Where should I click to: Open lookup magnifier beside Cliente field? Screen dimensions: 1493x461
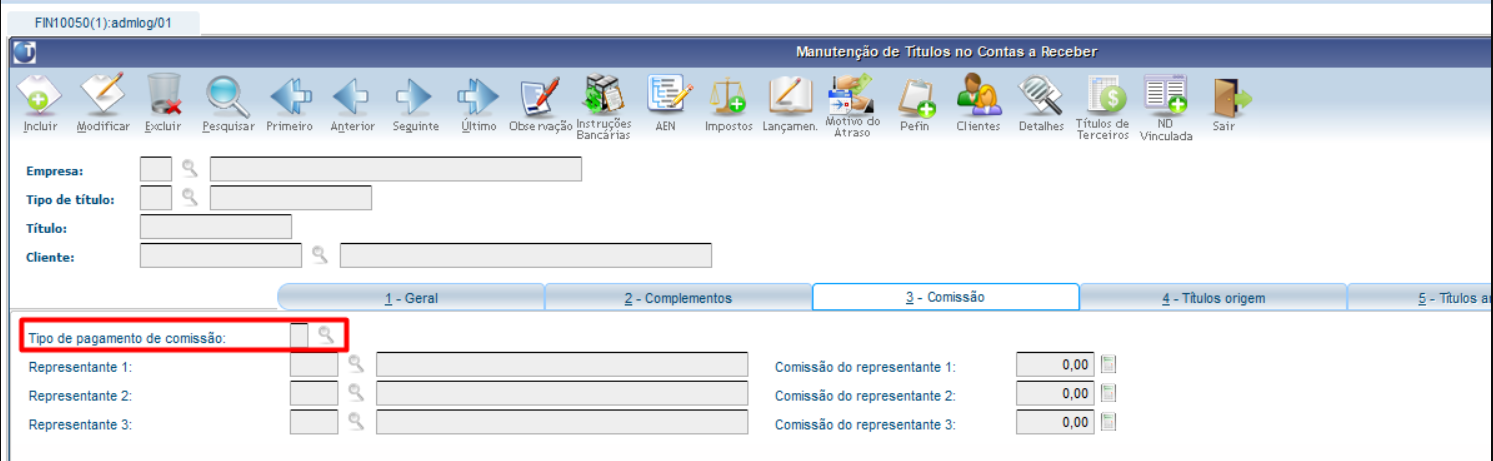[x=320, y=254]
